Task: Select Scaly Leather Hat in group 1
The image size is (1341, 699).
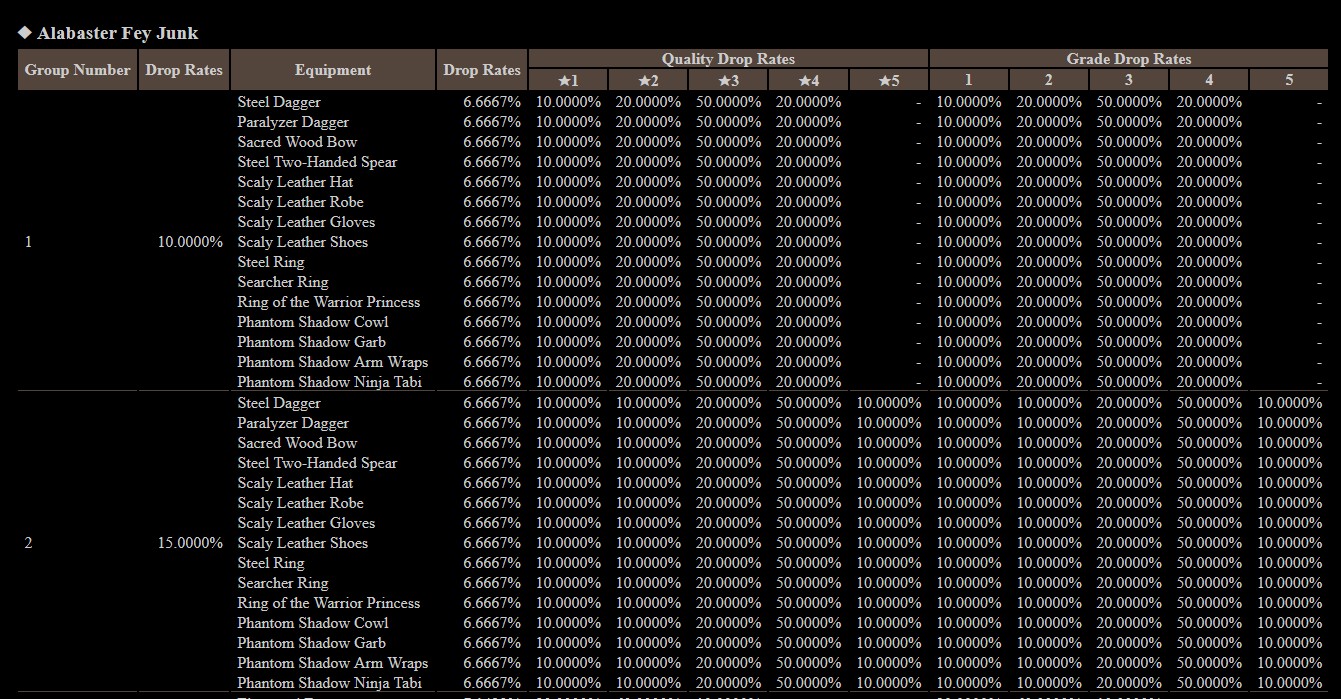Action: point(295,182)
